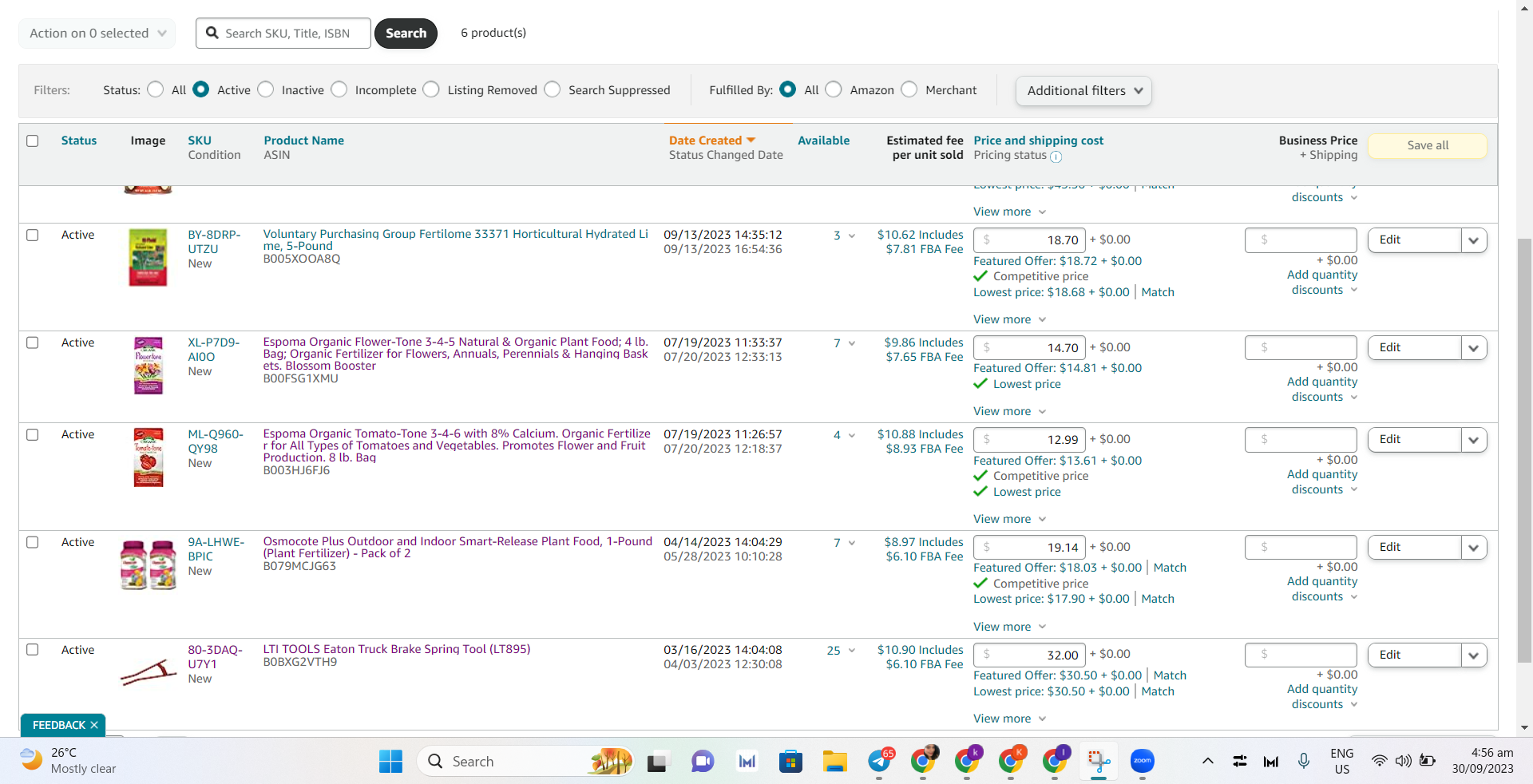Check the box for Osmocote Plus row

pos(33,542)
